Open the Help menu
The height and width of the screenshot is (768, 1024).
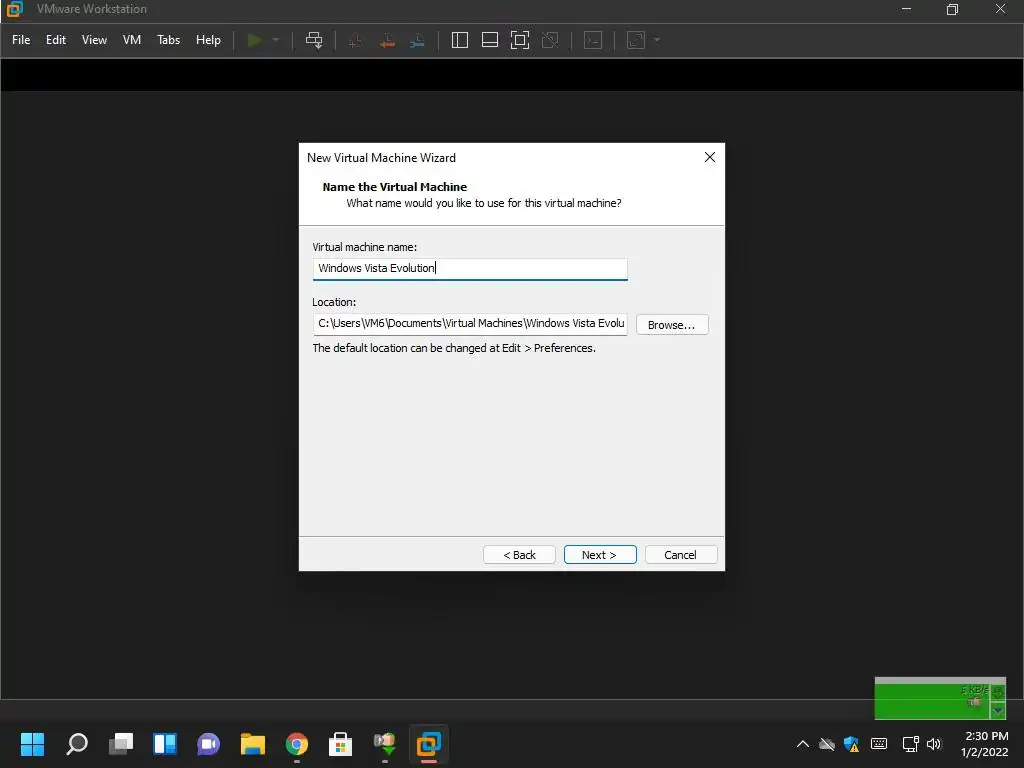208,40
